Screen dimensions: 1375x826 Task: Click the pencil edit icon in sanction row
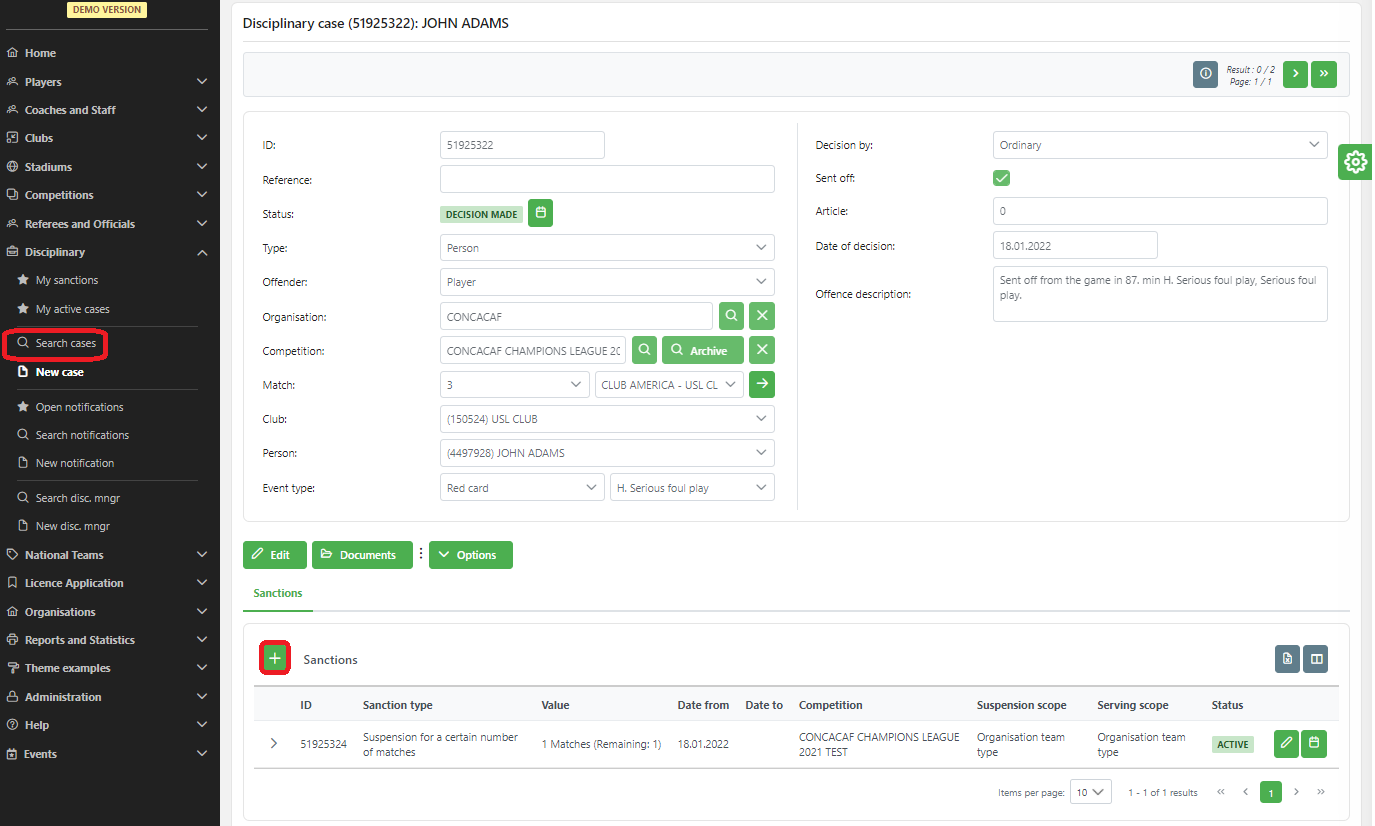pyautogui.click(x=1286, y=744)
